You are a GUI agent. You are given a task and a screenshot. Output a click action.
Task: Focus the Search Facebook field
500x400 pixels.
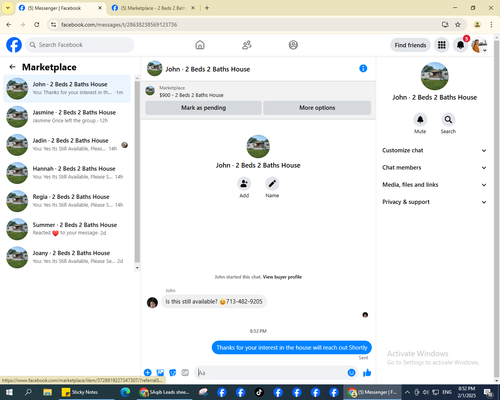(80, 45)
